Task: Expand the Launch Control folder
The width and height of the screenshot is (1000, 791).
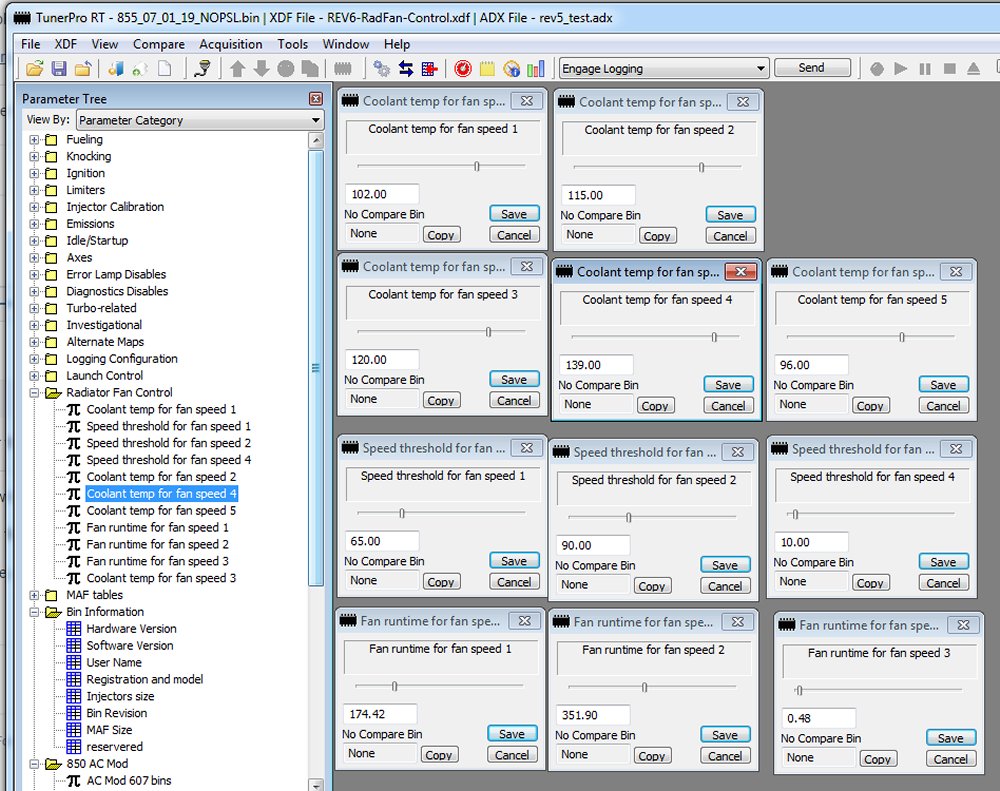Action: click(x=34, y=376)
